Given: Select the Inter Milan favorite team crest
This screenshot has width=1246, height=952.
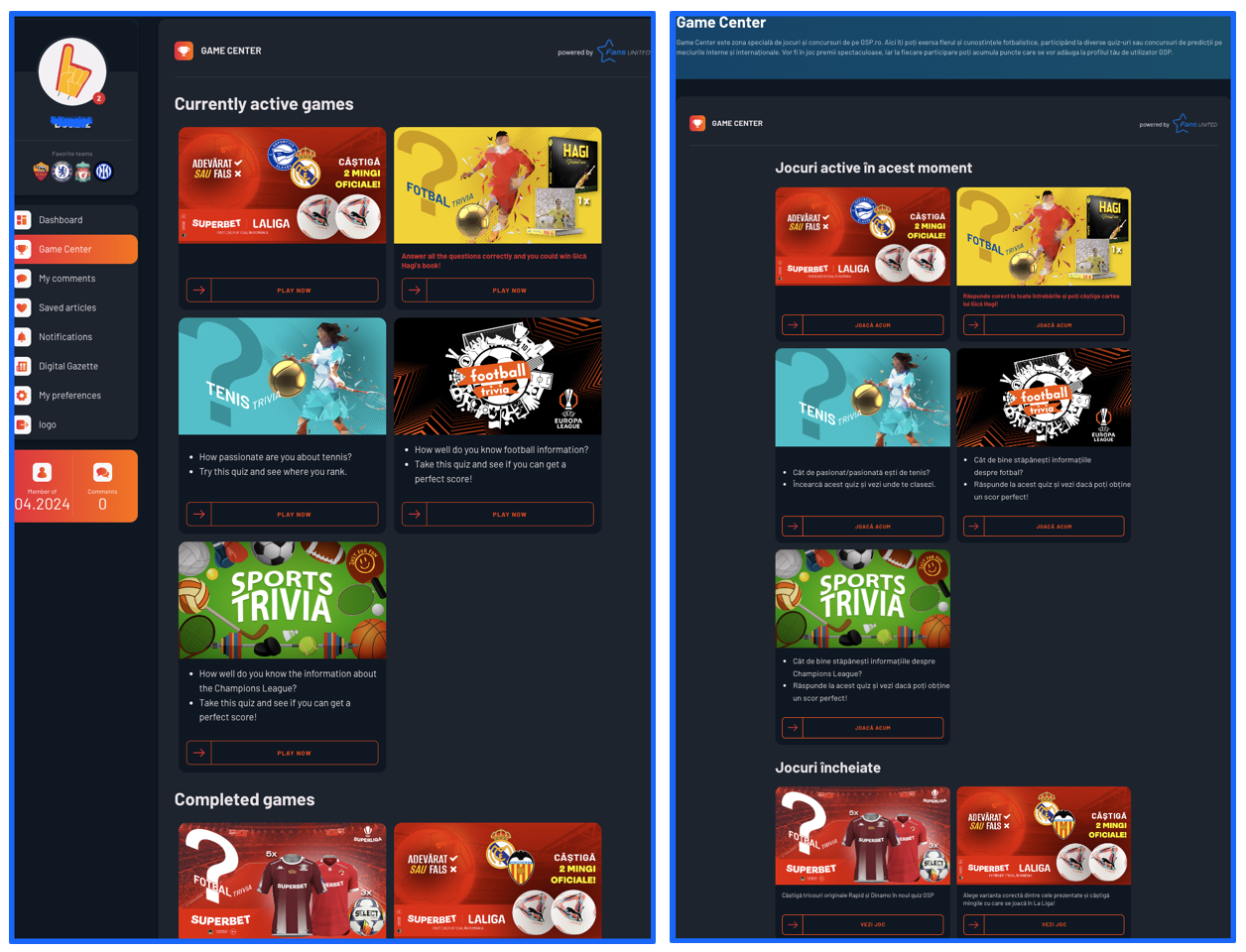Looking at the screenshot, I should click(104, 172).
